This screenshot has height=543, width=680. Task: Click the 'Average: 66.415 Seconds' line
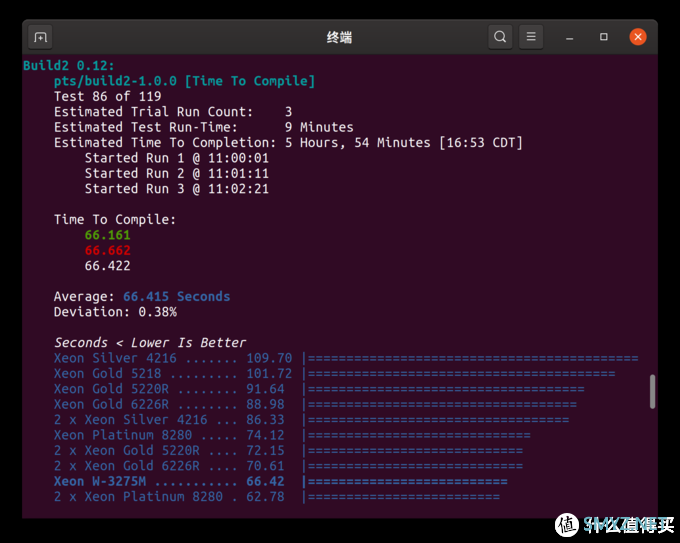click(x=142, y=297)
